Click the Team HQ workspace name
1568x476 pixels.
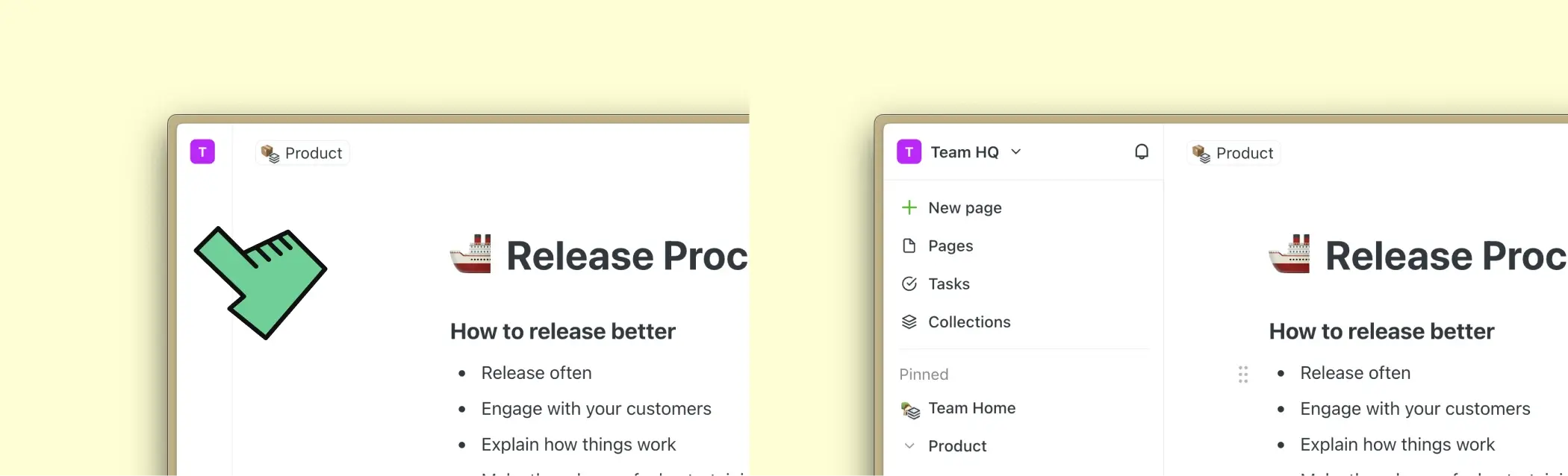pos(964,152)
